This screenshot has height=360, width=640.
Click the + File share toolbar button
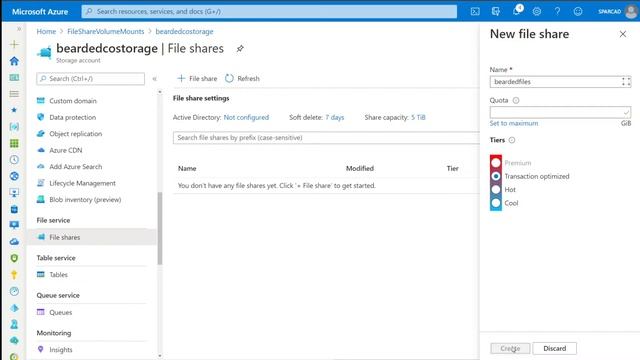pos(198,78)
